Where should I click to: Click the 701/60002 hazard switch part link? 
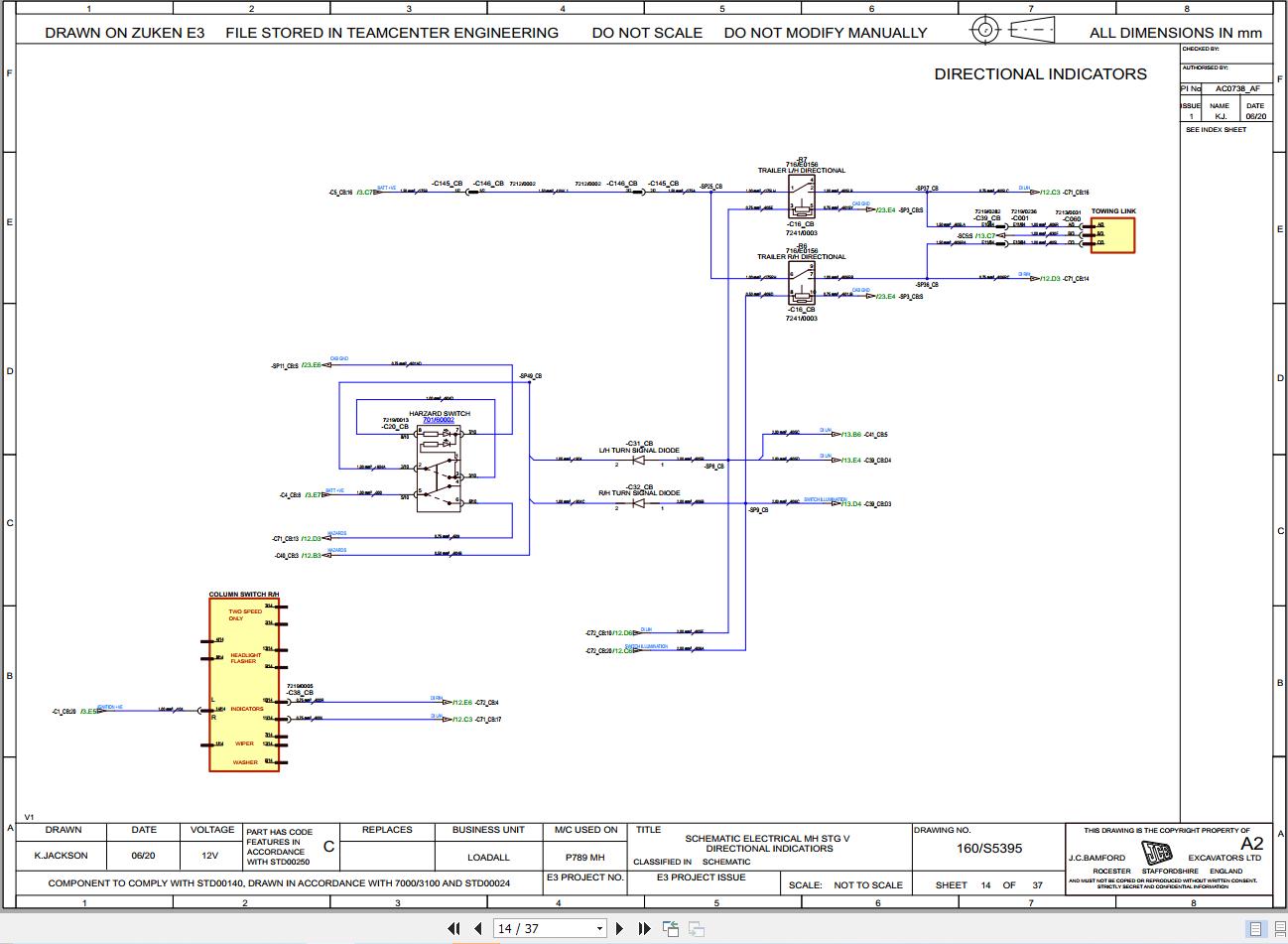(x=439, y=420)
